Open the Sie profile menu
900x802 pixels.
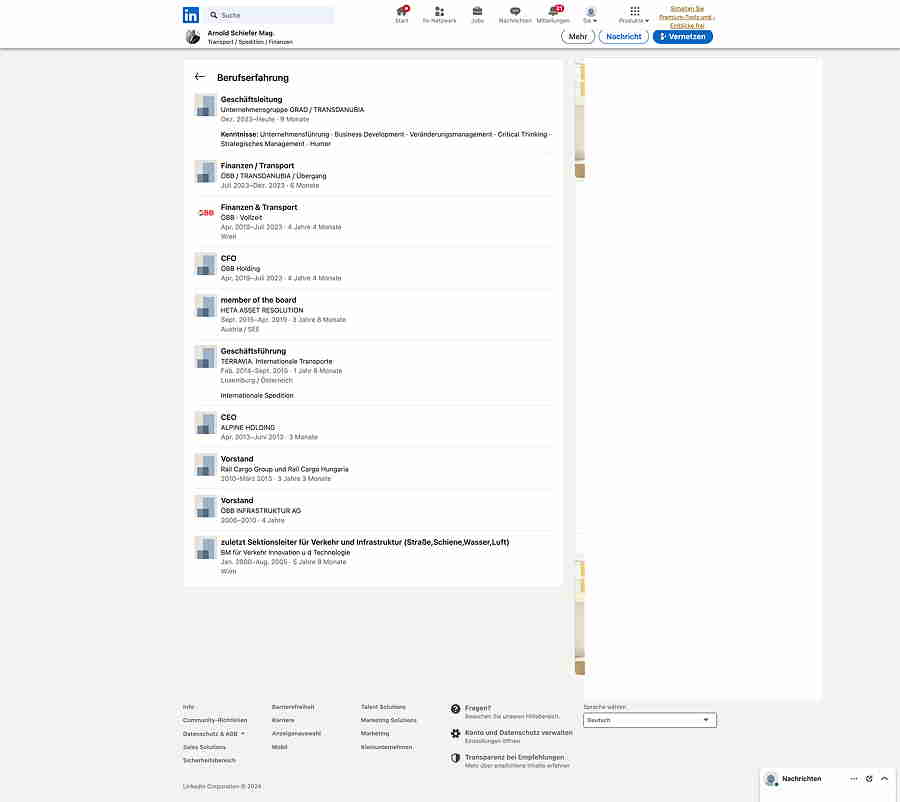coord(590,14)
